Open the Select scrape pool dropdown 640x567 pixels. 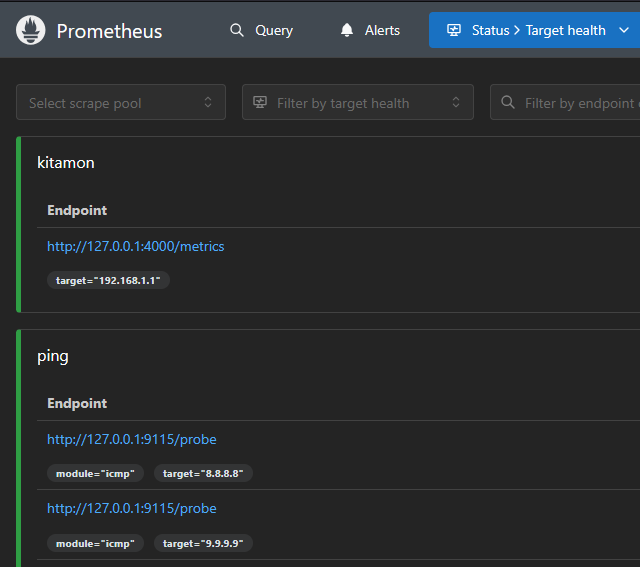tap(121, 102)
